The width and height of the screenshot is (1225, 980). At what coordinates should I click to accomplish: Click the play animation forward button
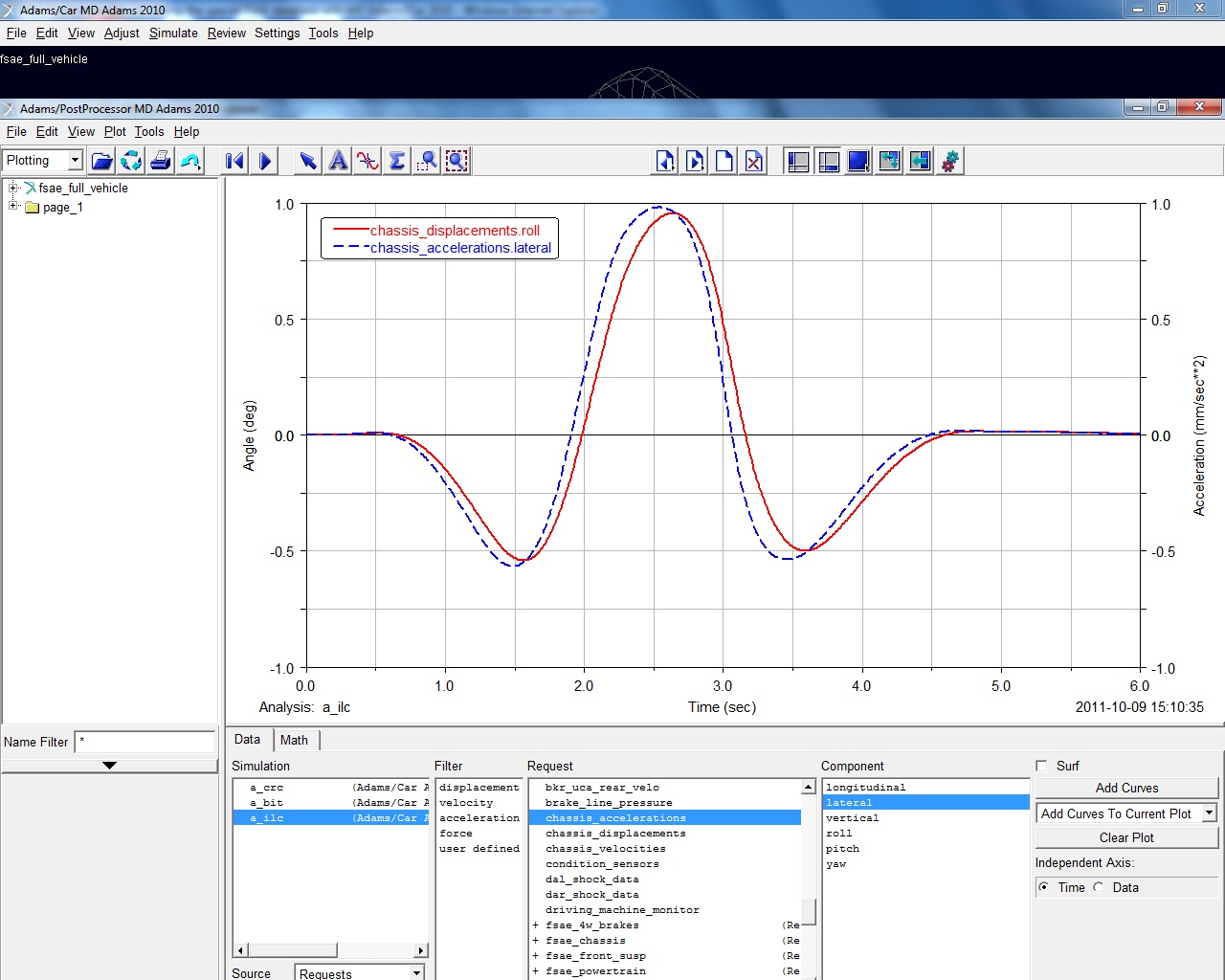(x=265, y=161)
